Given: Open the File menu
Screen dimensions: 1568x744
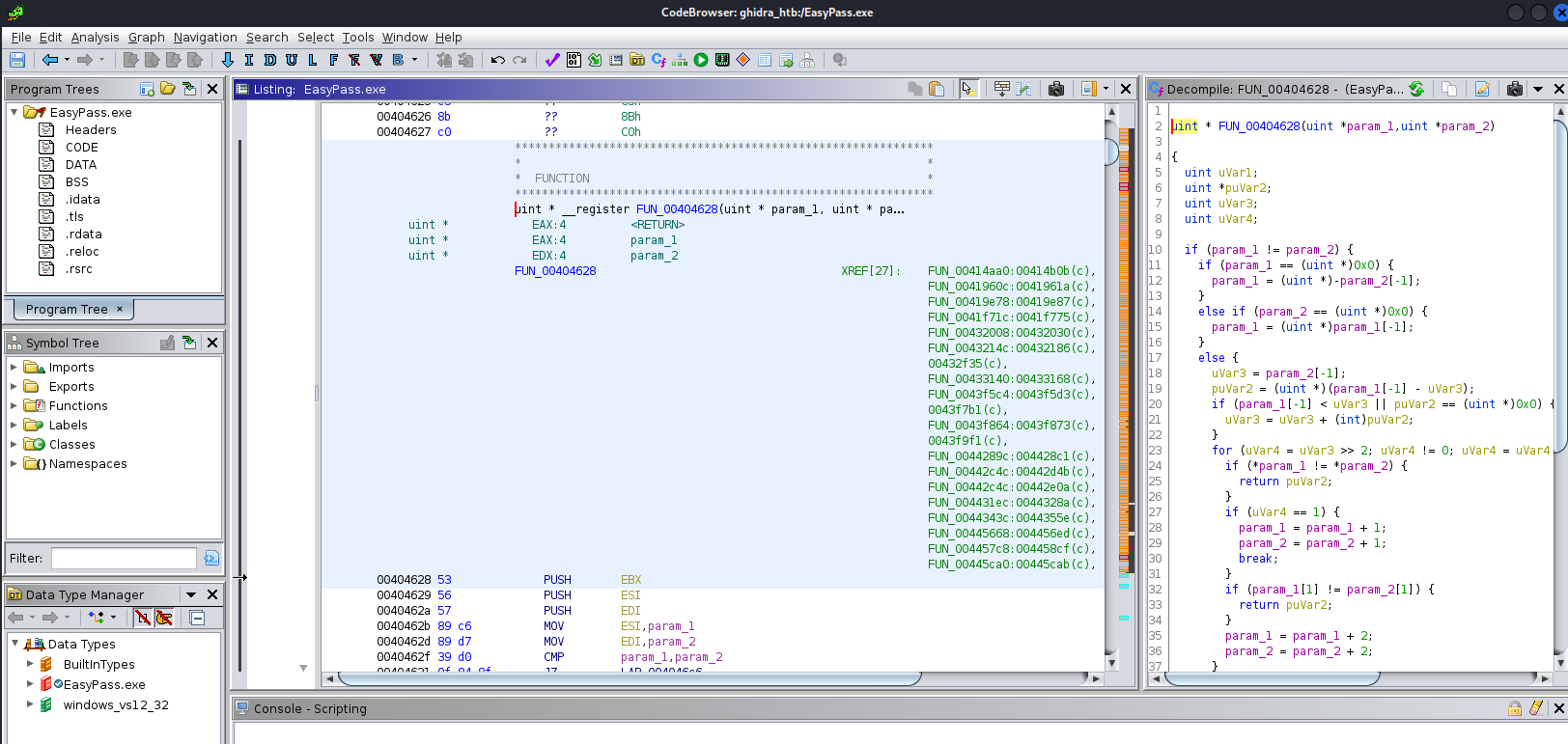Looking at the screenshot, I should click(21, 37).
